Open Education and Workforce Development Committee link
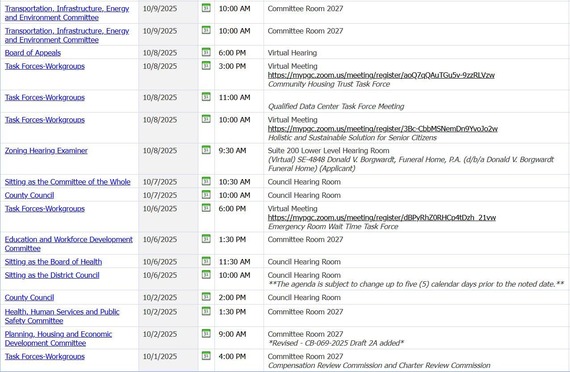 pyautogui.click(x=69, y=244)
